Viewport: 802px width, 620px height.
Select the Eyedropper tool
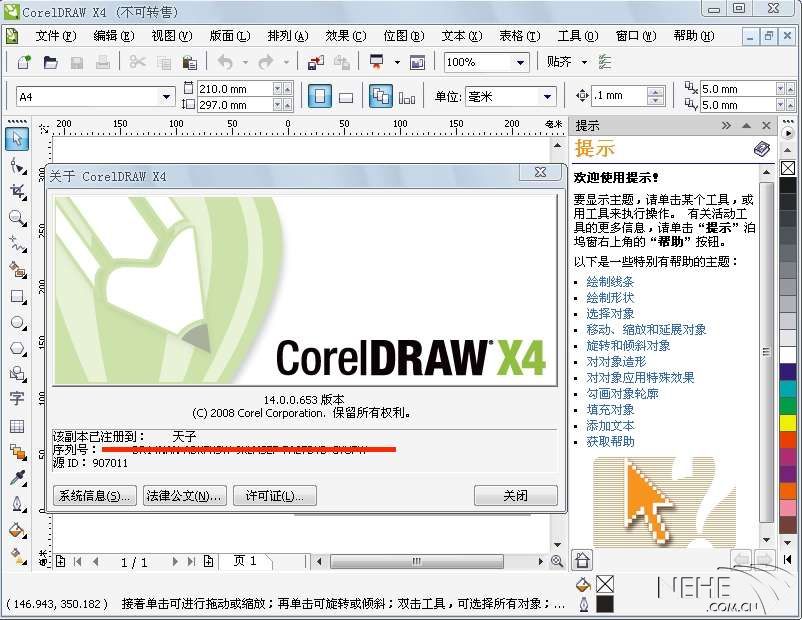pyautogui.click(x=17, y=478)
